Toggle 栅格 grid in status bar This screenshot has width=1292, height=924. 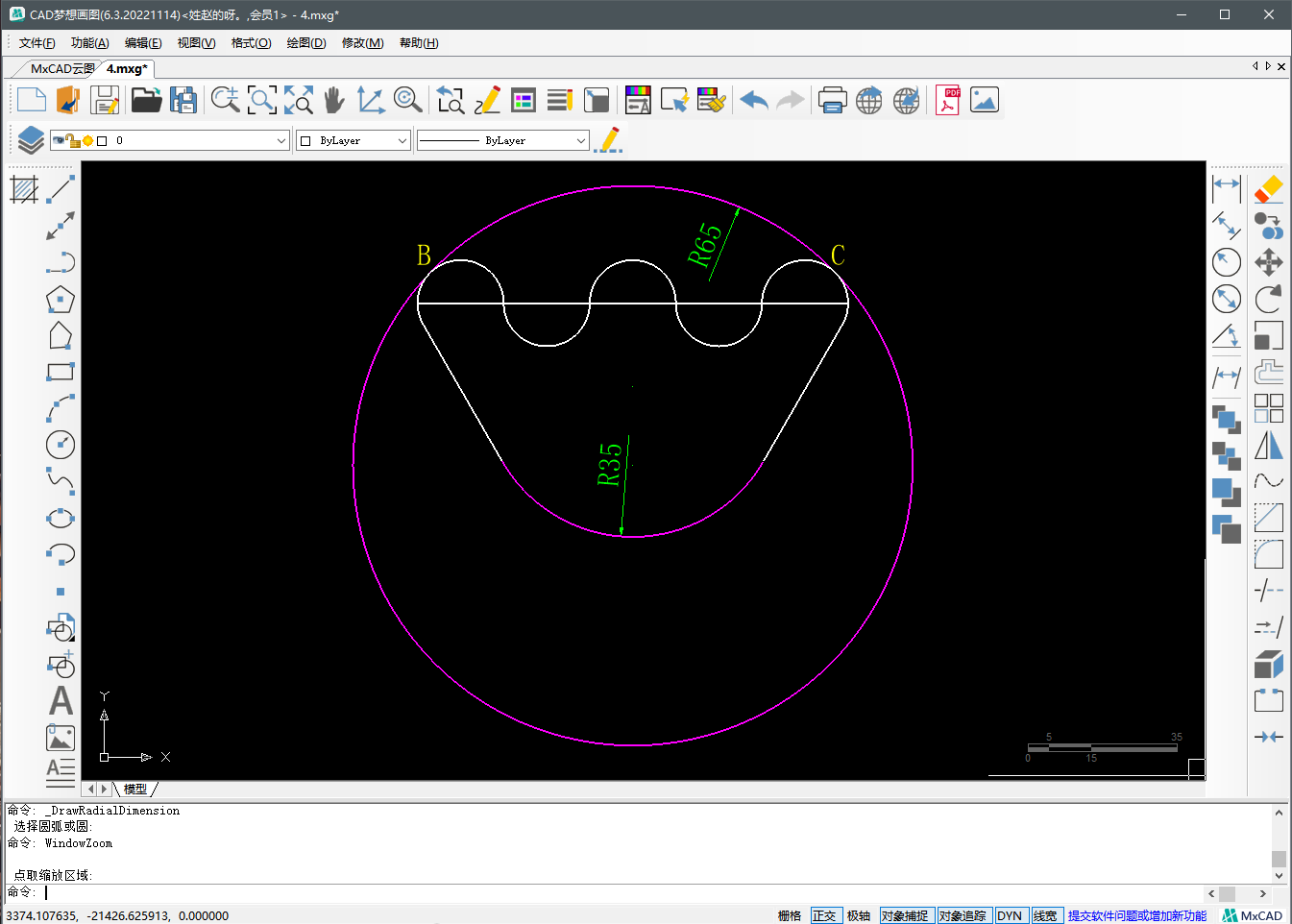pos(790,915)
